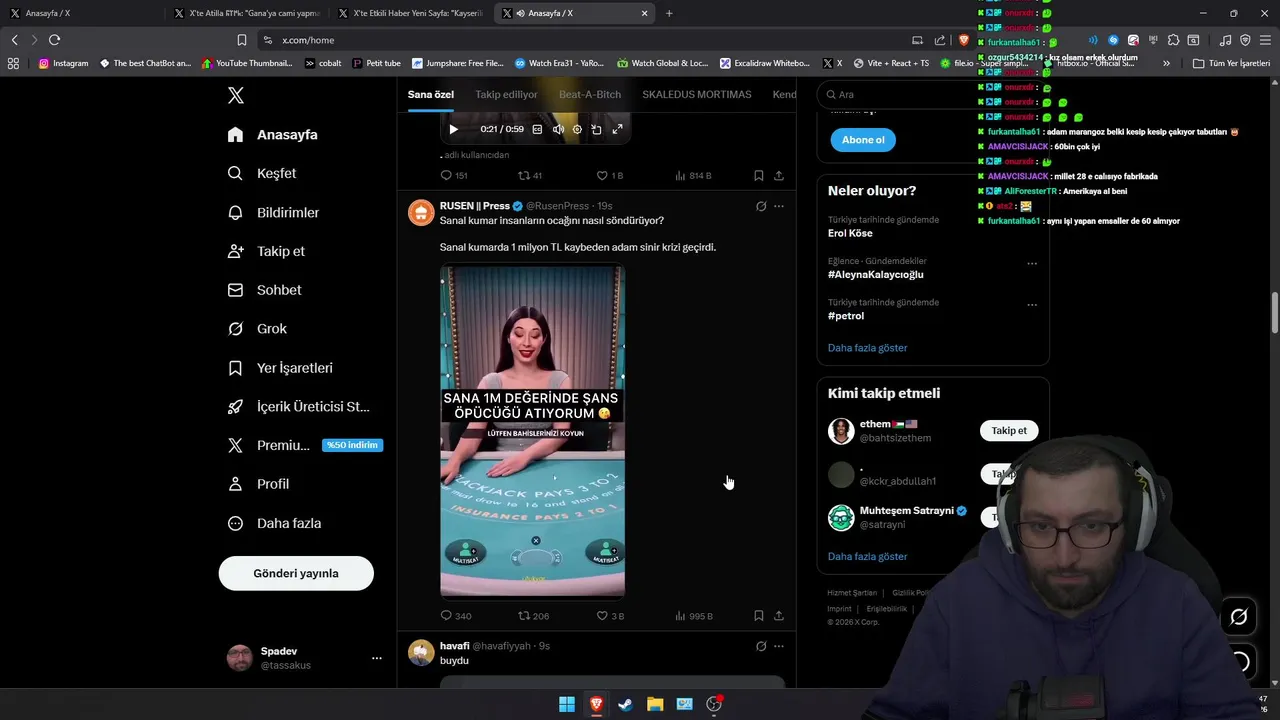
Task: Open options for #AleynaKalaycıoğlu trend
Action: [x=1032, y=264]
